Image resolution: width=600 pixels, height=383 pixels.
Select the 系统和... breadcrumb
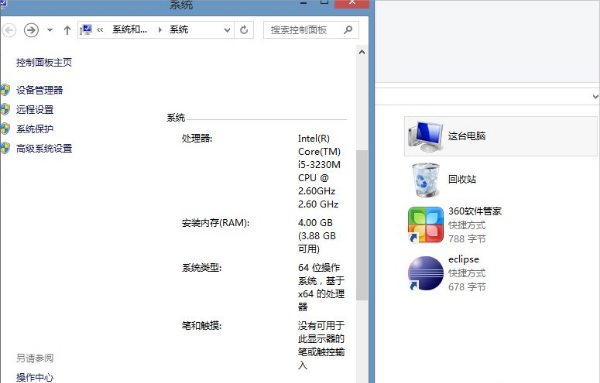129,29
